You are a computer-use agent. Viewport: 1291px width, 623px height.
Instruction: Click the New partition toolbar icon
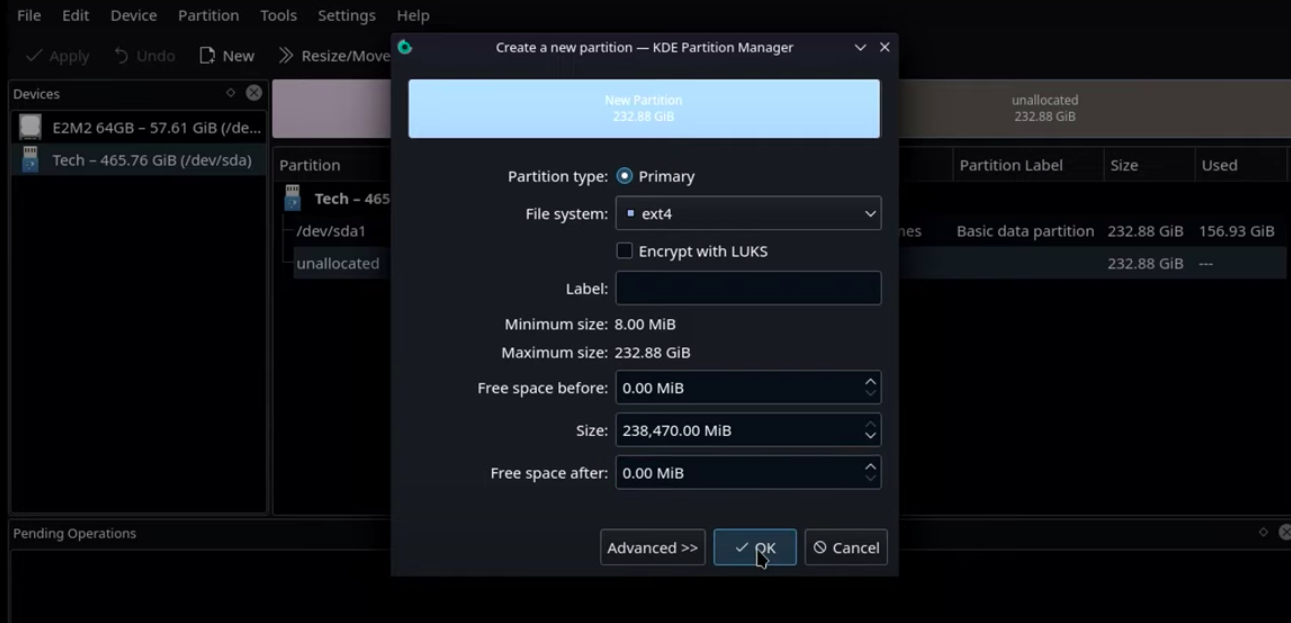206,55
